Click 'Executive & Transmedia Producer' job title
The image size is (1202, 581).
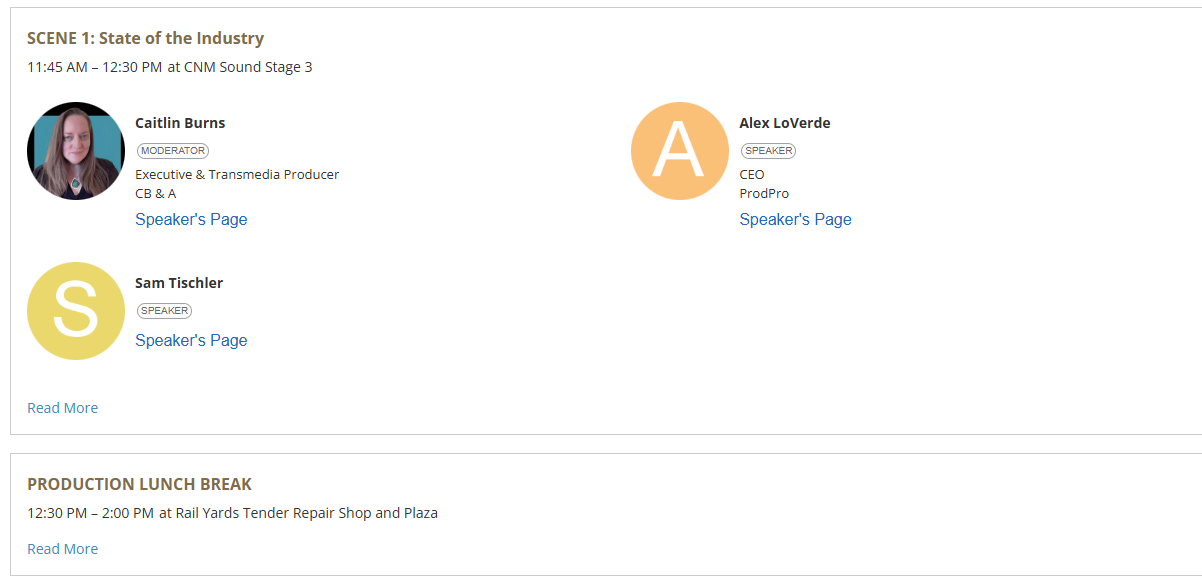coord(237,174)
